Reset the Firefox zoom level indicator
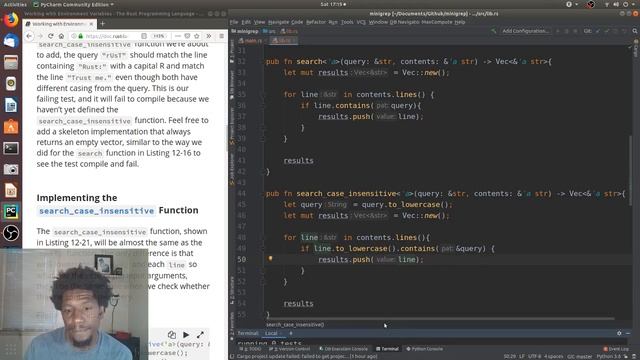640x360 pixels. click(160, 36)
